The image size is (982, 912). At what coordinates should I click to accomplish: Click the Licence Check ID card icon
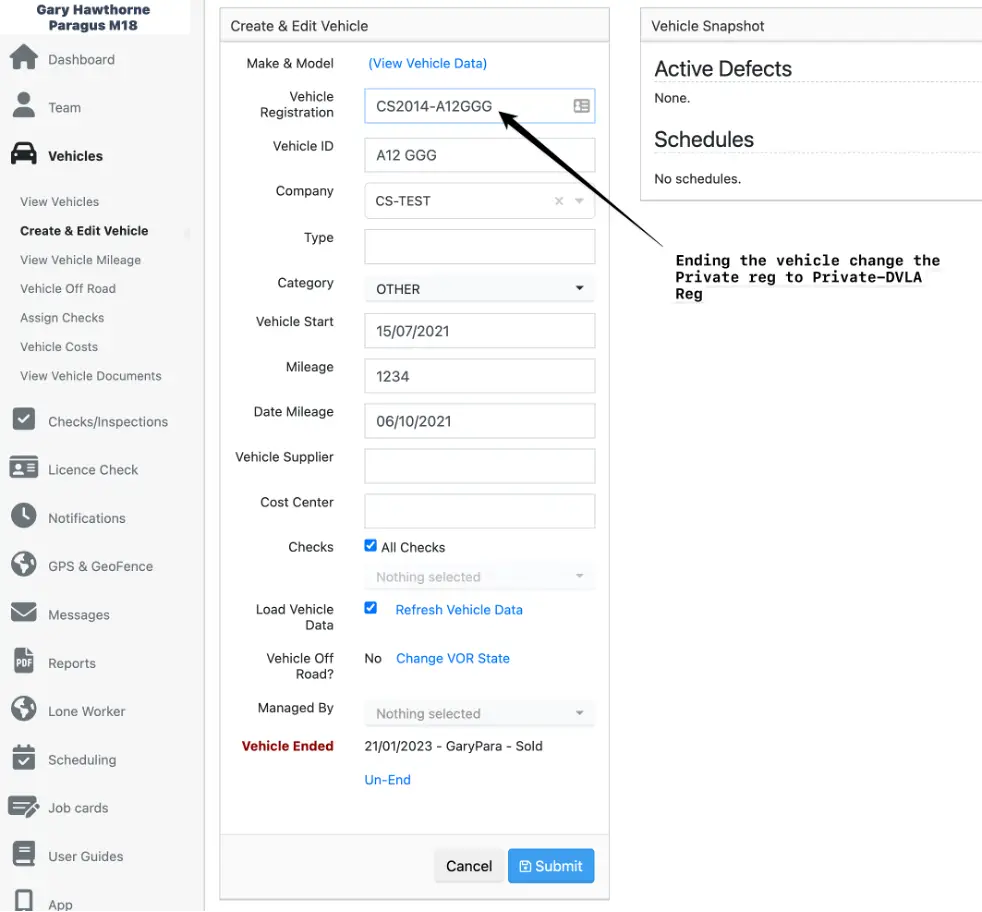coord(24,468)
